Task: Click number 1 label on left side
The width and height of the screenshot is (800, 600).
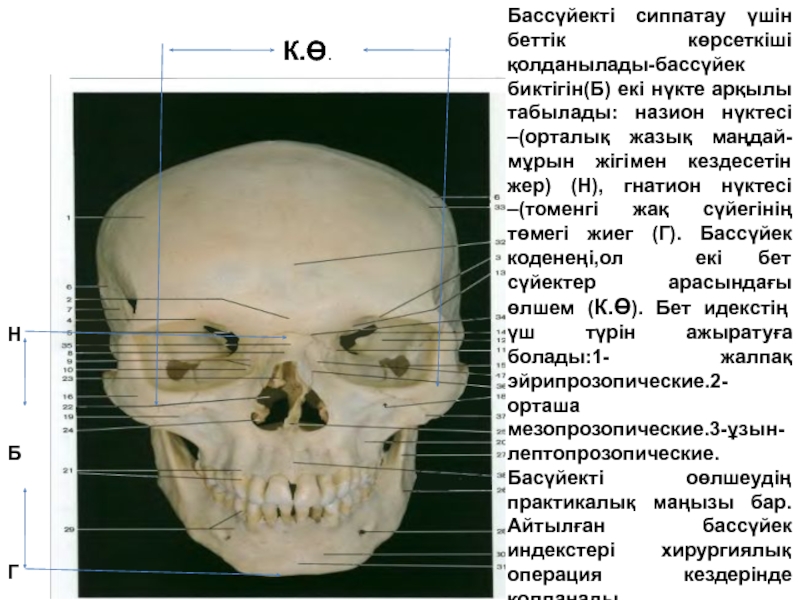Action: click(x=69, y=218)
